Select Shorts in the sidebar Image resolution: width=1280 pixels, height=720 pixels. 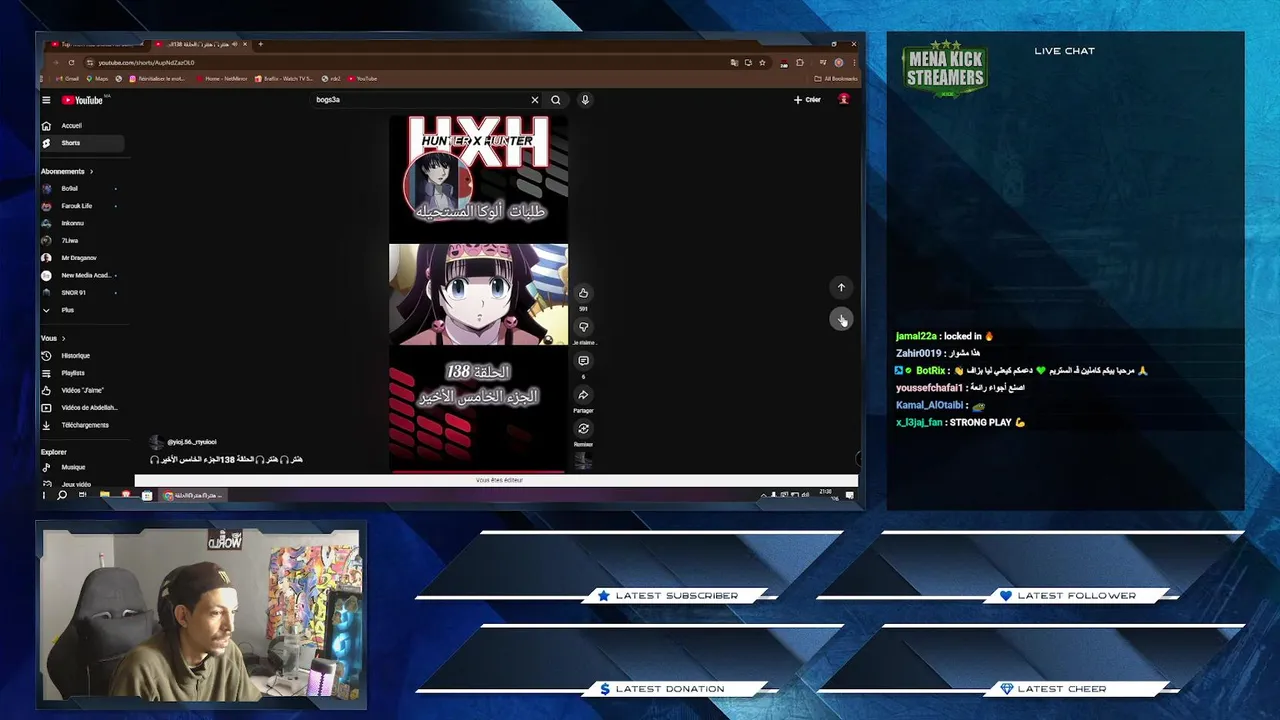(82, 143)
